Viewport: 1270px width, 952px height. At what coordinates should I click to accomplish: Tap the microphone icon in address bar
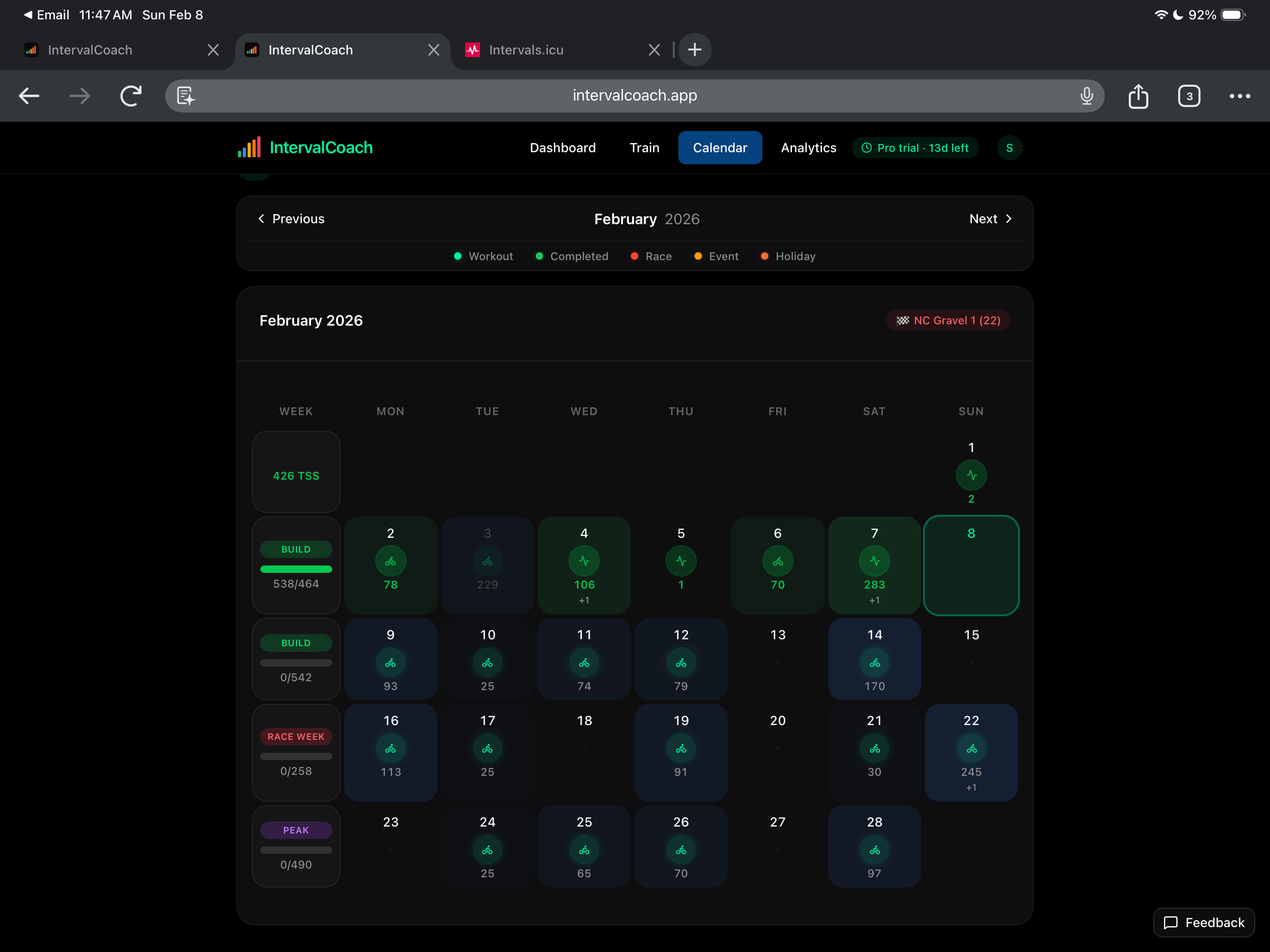point(1086,96)
